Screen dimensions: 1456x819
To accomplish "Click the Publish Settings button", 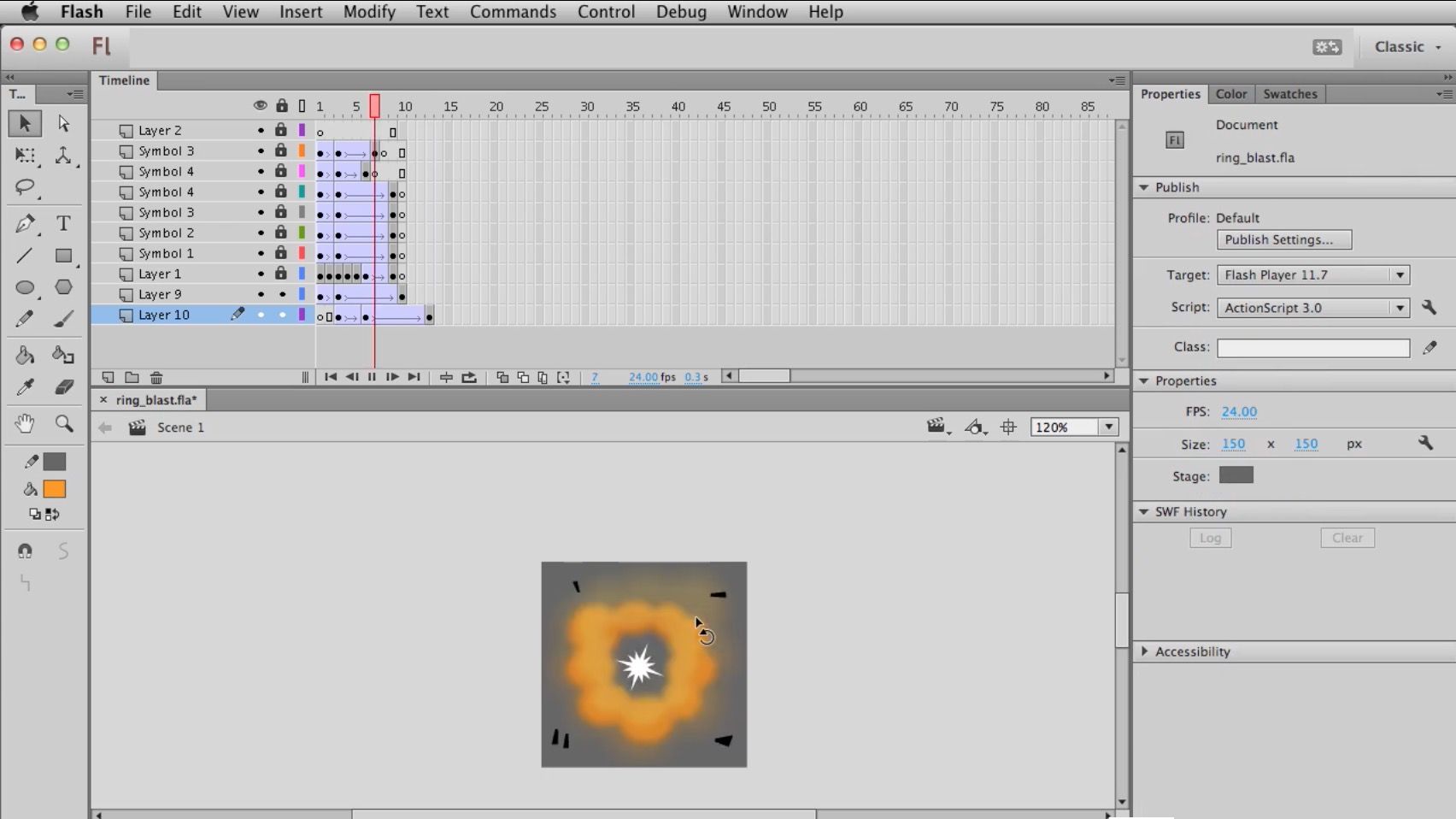I will [1283, 239].
